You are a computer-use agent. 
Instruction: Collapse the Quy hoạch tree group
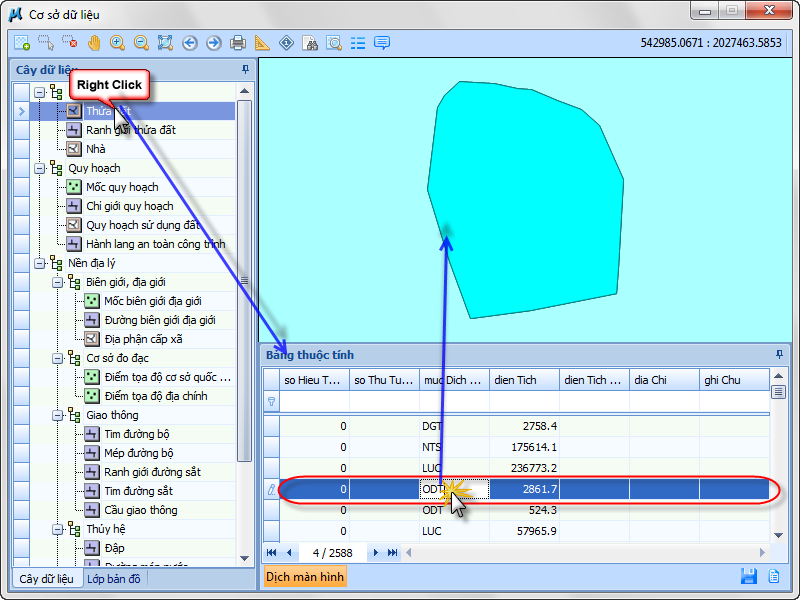coord(40,168)
